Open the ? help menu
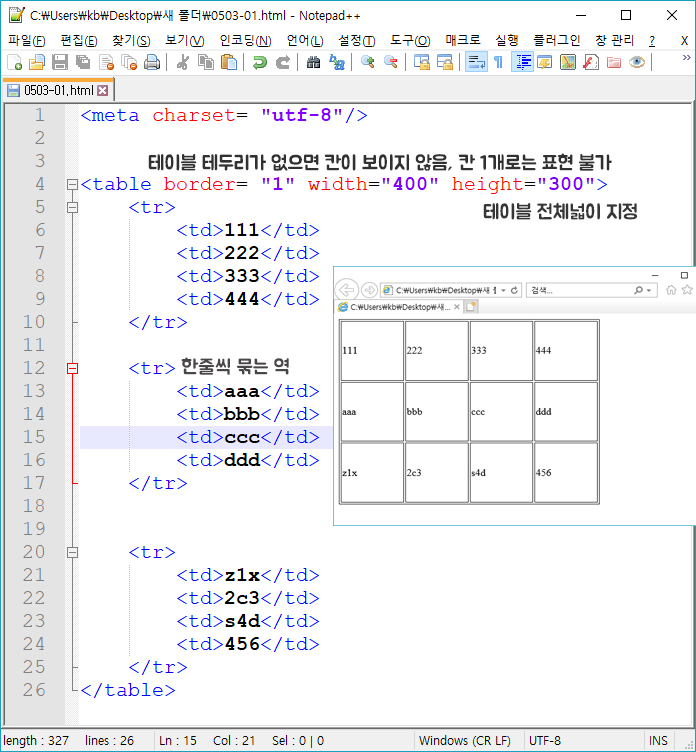This screenshot has width=696, height=752. tap(652, 41)
